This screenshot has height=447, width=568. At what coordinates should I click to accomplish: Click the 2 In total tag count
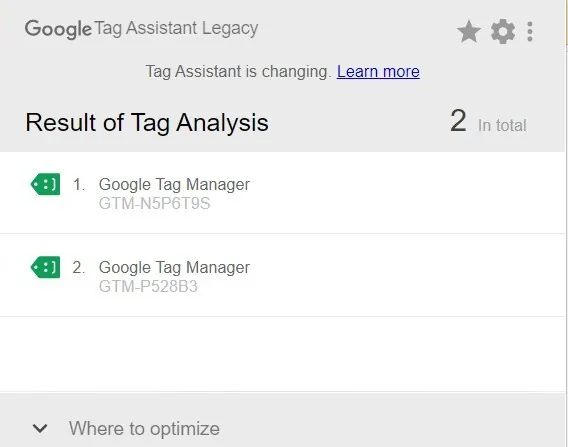point(488,122)
